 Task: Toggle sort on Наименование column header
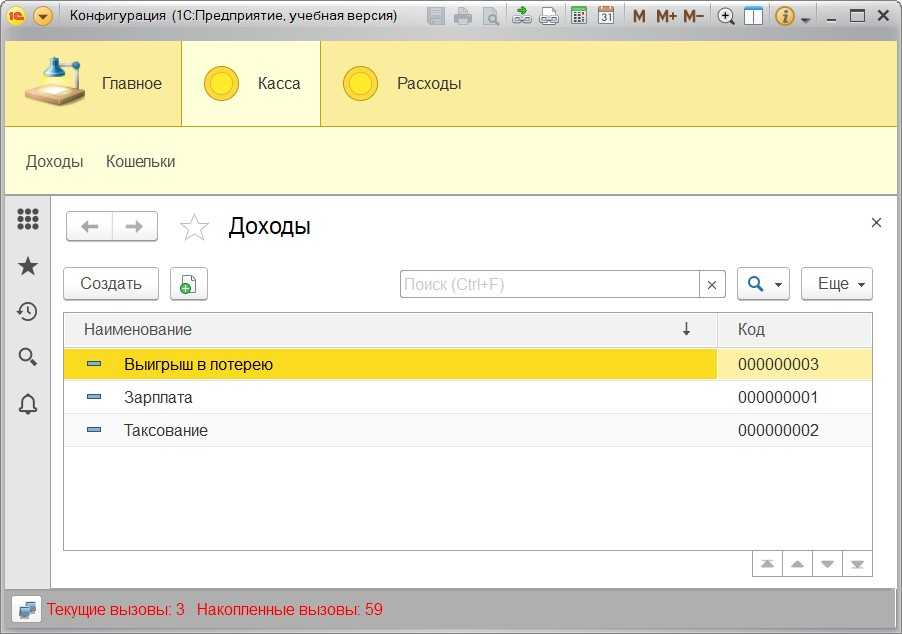390,329
